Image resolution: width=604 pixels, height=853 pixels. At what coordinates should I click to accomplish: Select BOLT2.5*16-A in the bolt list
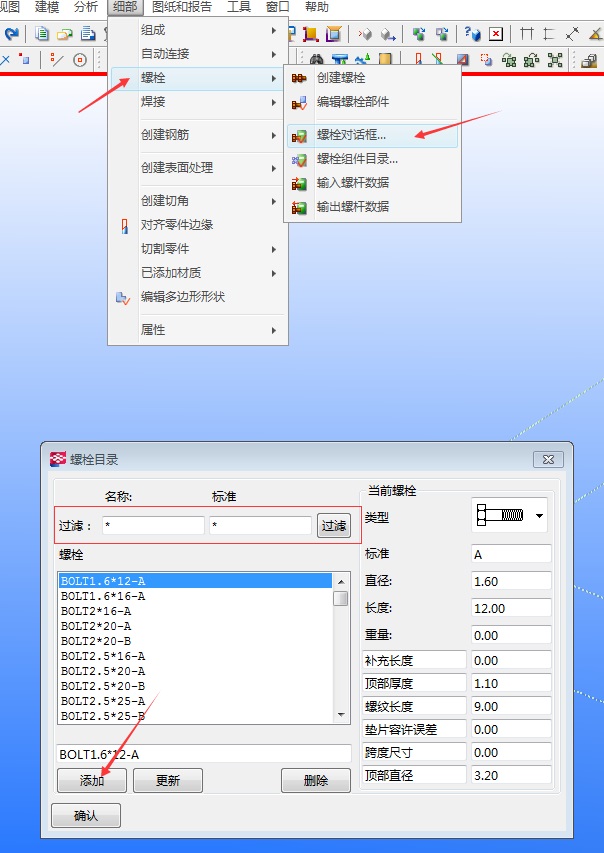[195, 656]
